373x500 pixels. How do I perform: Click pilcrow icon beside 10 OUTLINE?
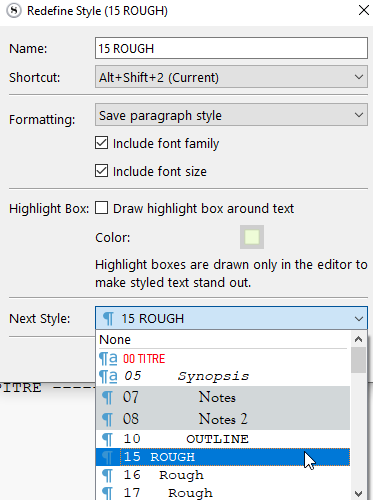(x=107, y=440)
